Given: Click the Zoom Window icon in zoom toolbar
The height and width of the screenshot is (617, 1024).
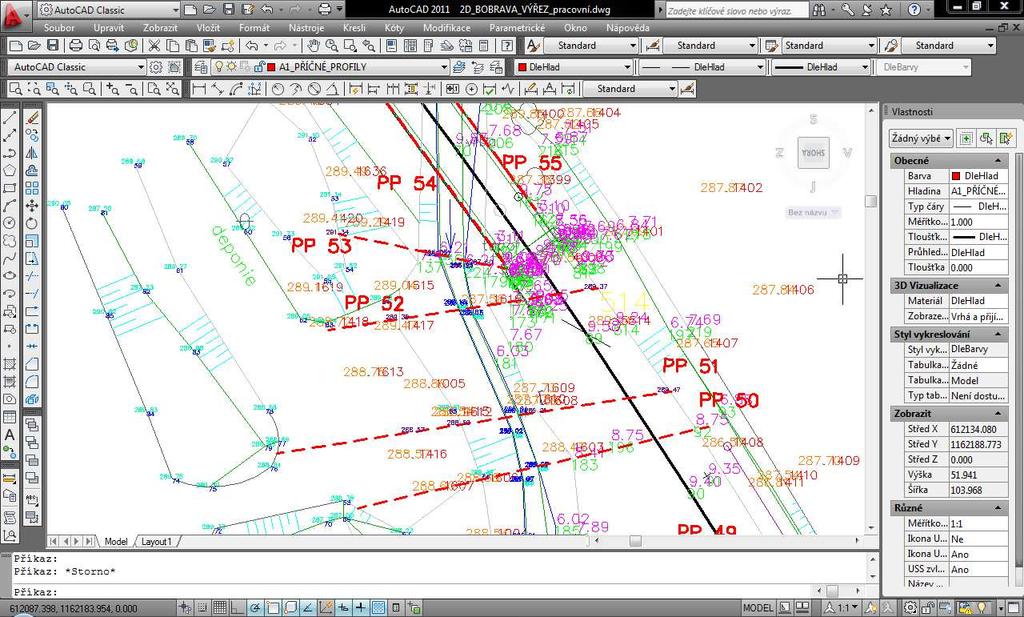Looking at the screenshot, I should 16,89.
